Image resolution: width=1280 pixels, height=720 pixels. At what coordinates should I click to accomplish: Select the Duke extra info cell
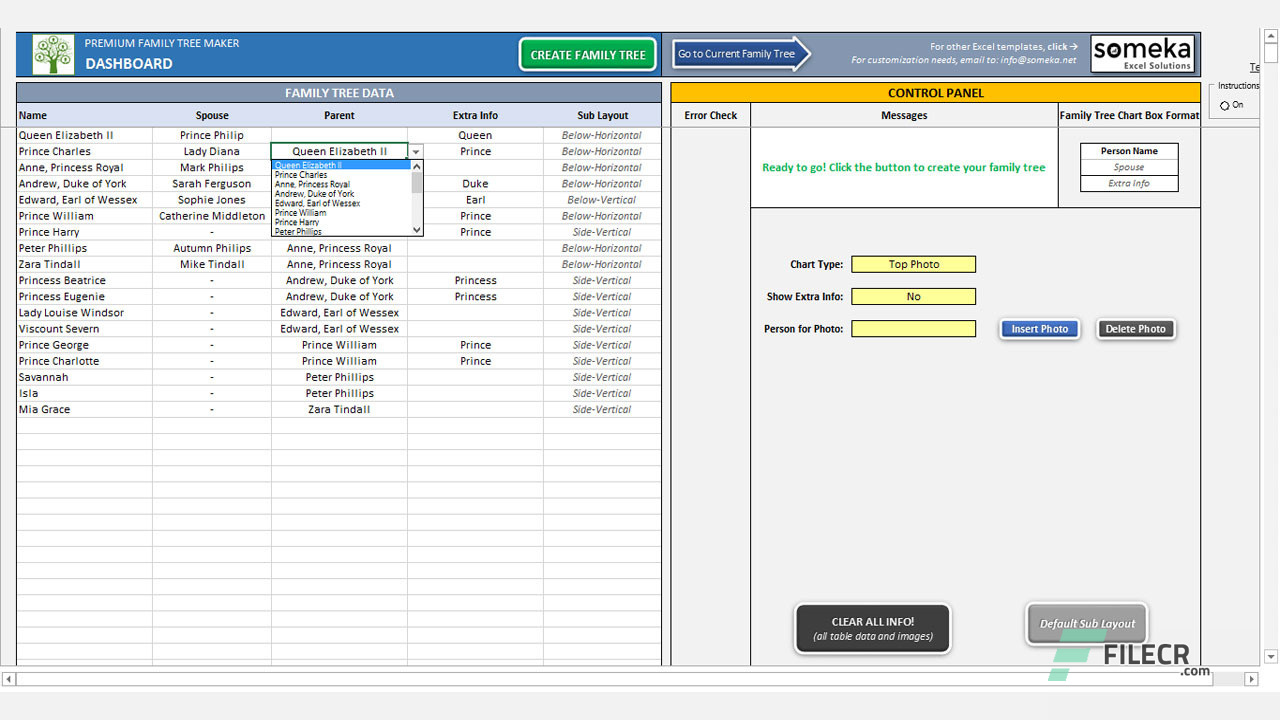coord(475,184)
